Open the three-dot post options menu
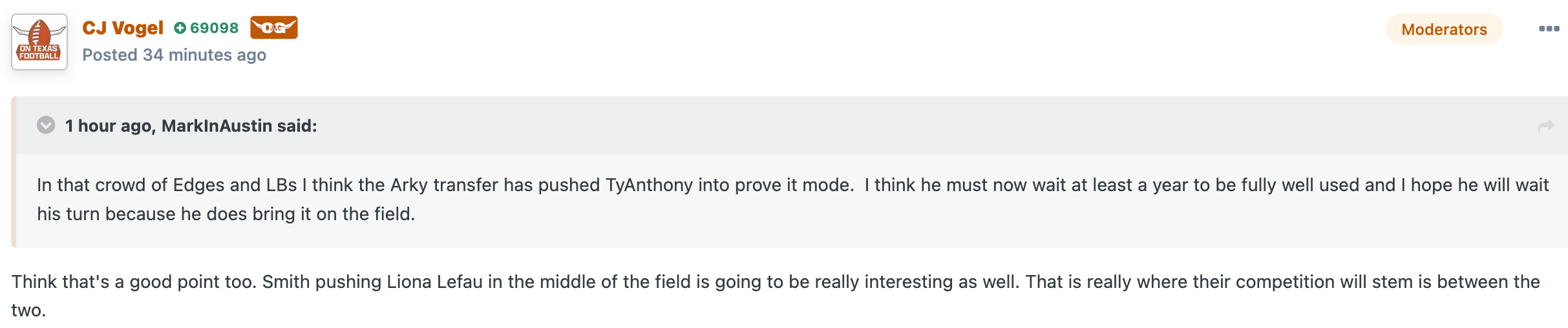 pyautogui.click(x=1549, y=28)
